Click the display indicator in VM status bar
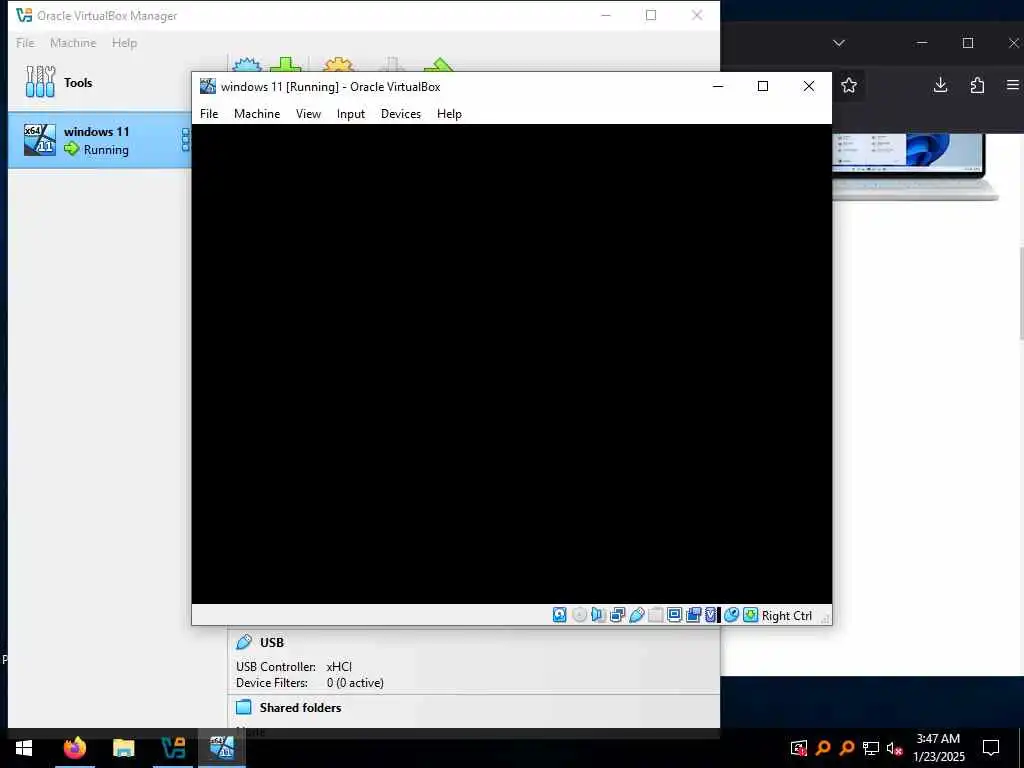Screen dimensions: 1024x768 pos(675,615)
